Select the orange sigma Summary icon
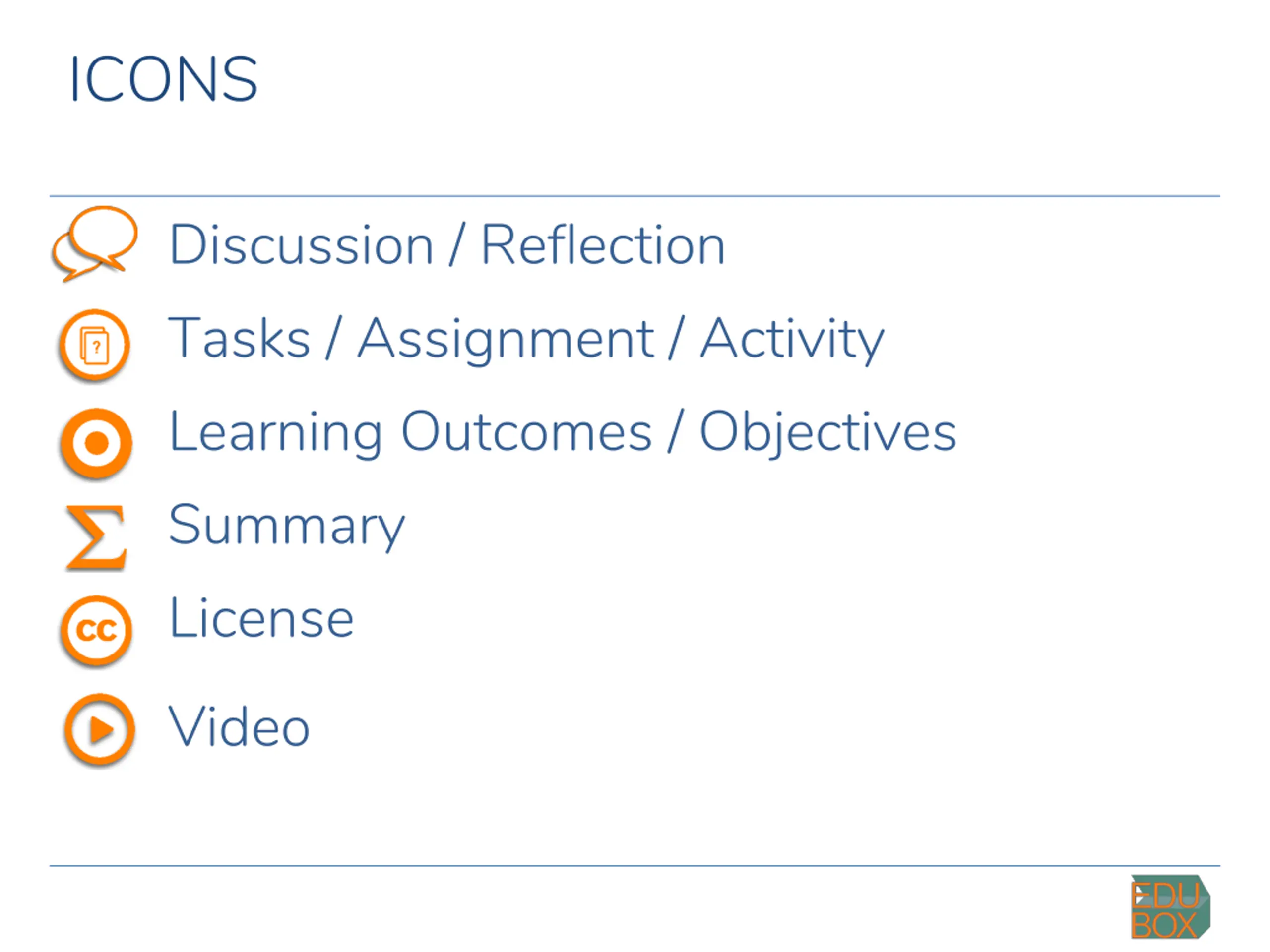1270x952 pixels. [96, 537]
